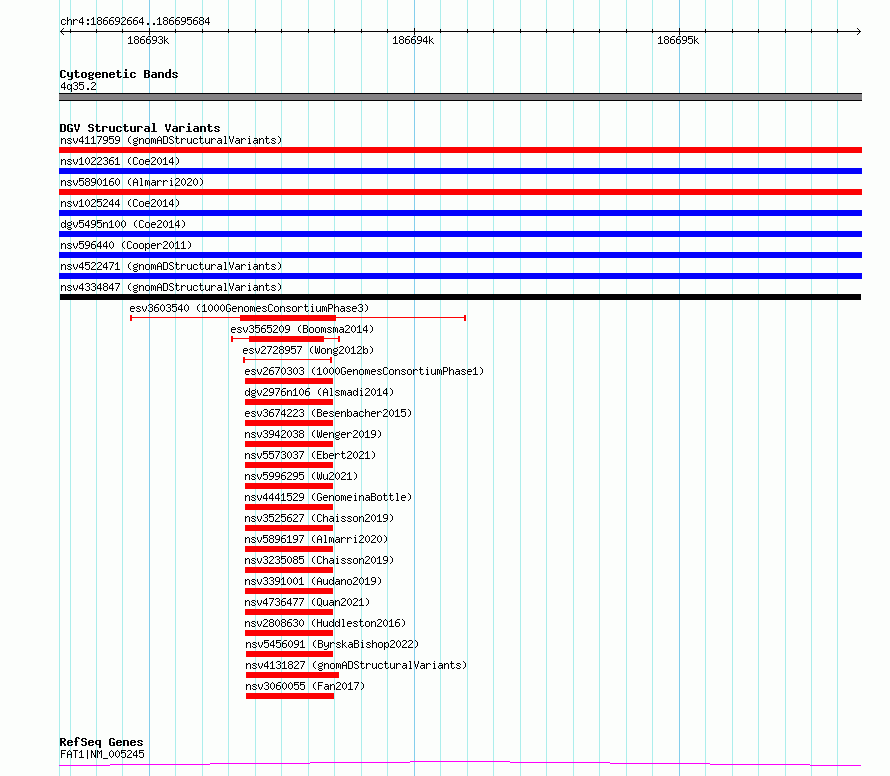The width and height of the screenshot is (890, 776).
Task: Click the red bar under dgv2976n106
Action: coord(289,402)
